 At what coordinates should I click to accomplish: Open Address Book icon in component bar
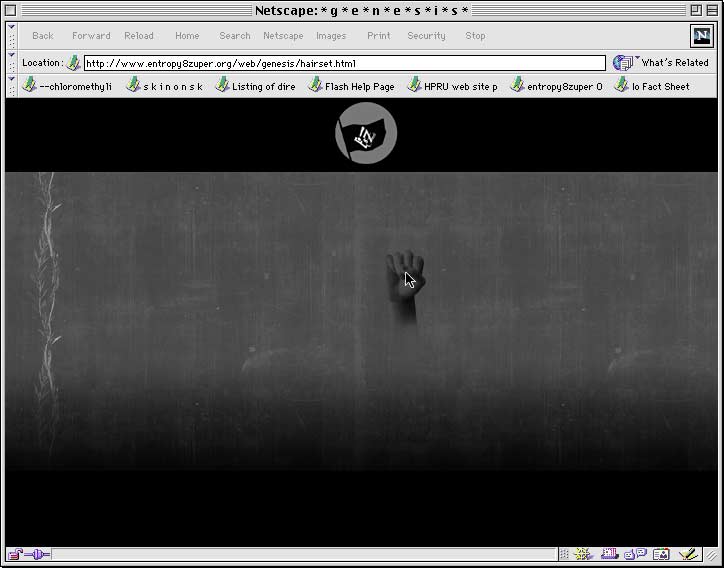pos(661,554)
